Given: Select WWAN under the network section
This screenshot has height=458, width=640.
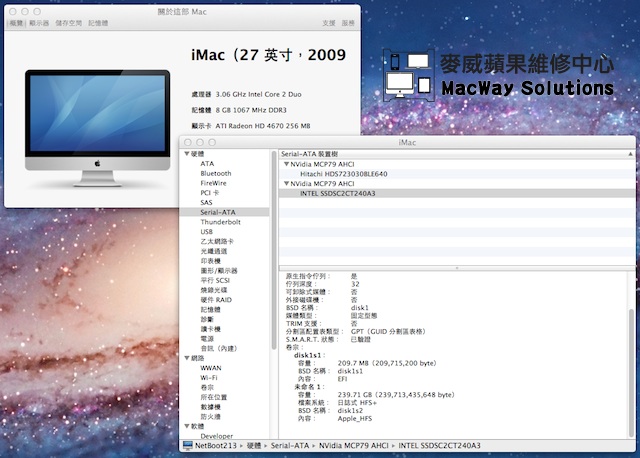Looking at the screenshot, I should 211,368.
